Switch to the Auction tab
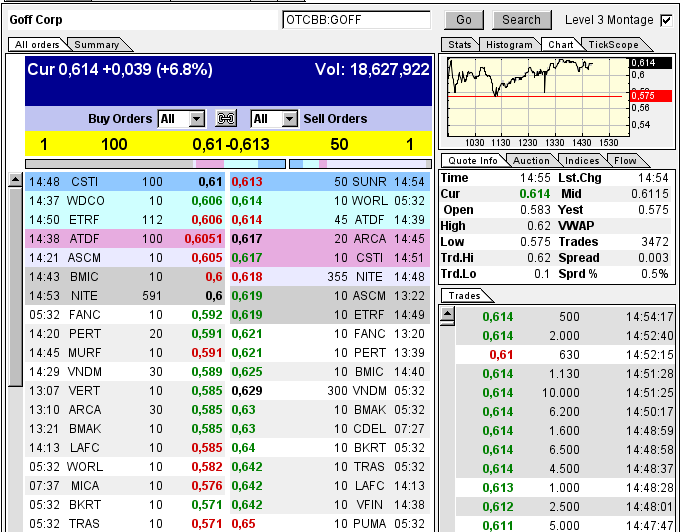 (531, 160)
